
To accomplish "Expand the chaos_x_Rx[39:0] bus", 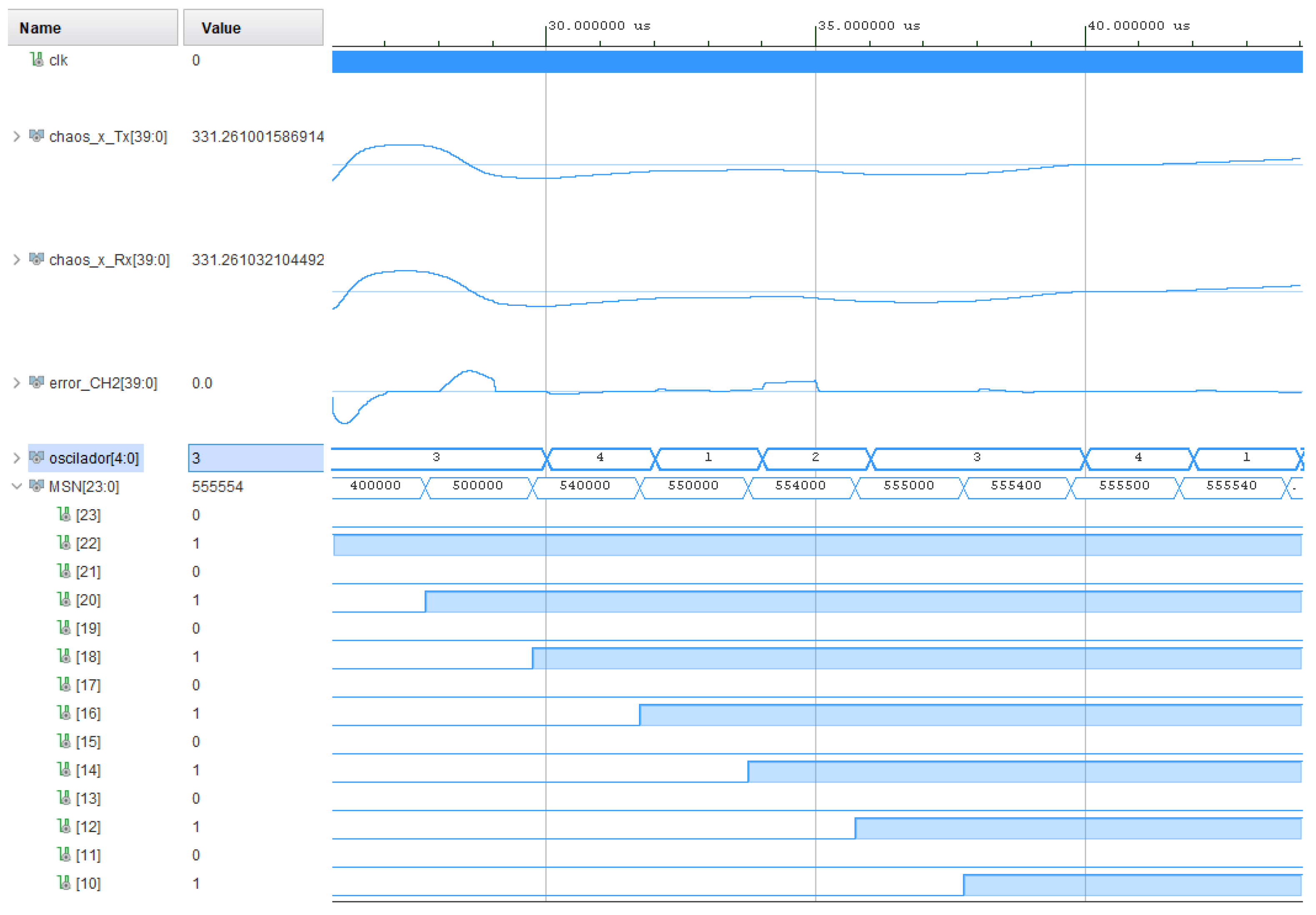I will [x=16, y=259].
